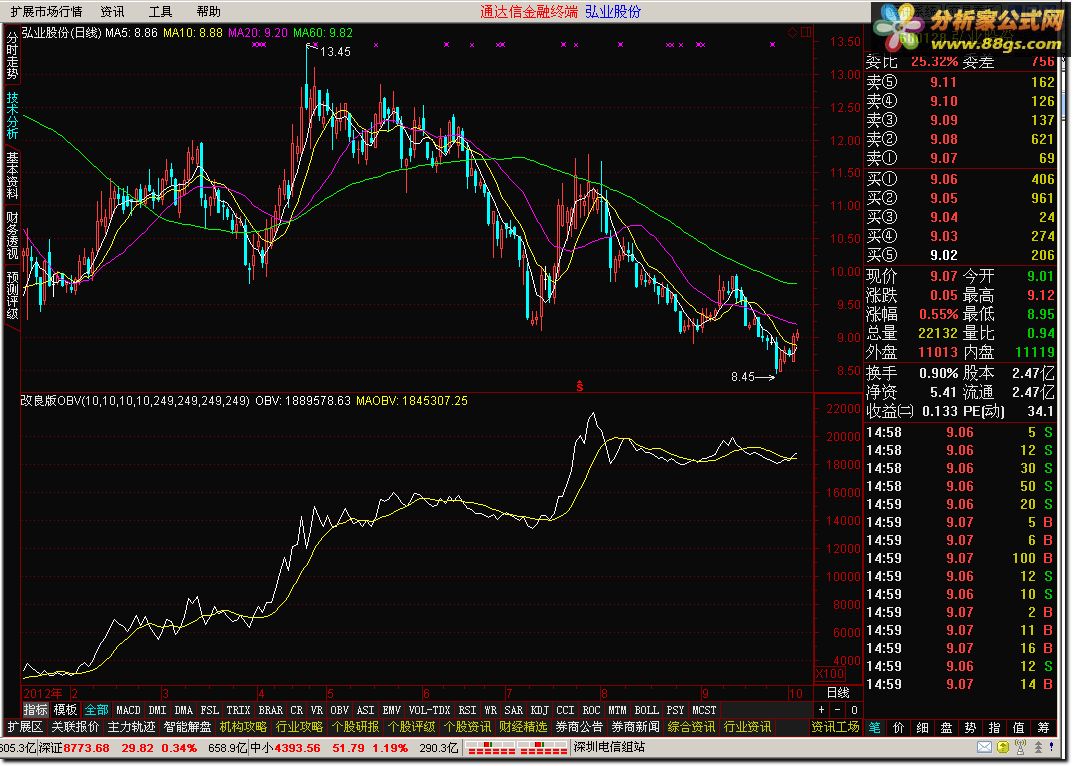
Task: Switch to the 分时走势 side tab
Action: pyautogui.click(x=12, y=56)
